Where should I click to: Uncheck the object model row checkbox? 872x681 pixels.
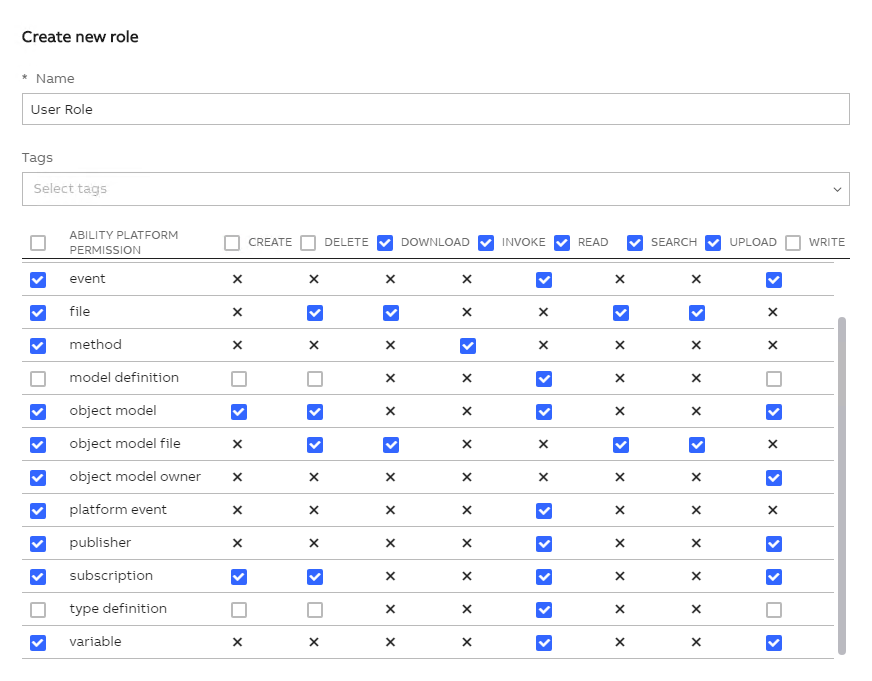coord(38,412)
